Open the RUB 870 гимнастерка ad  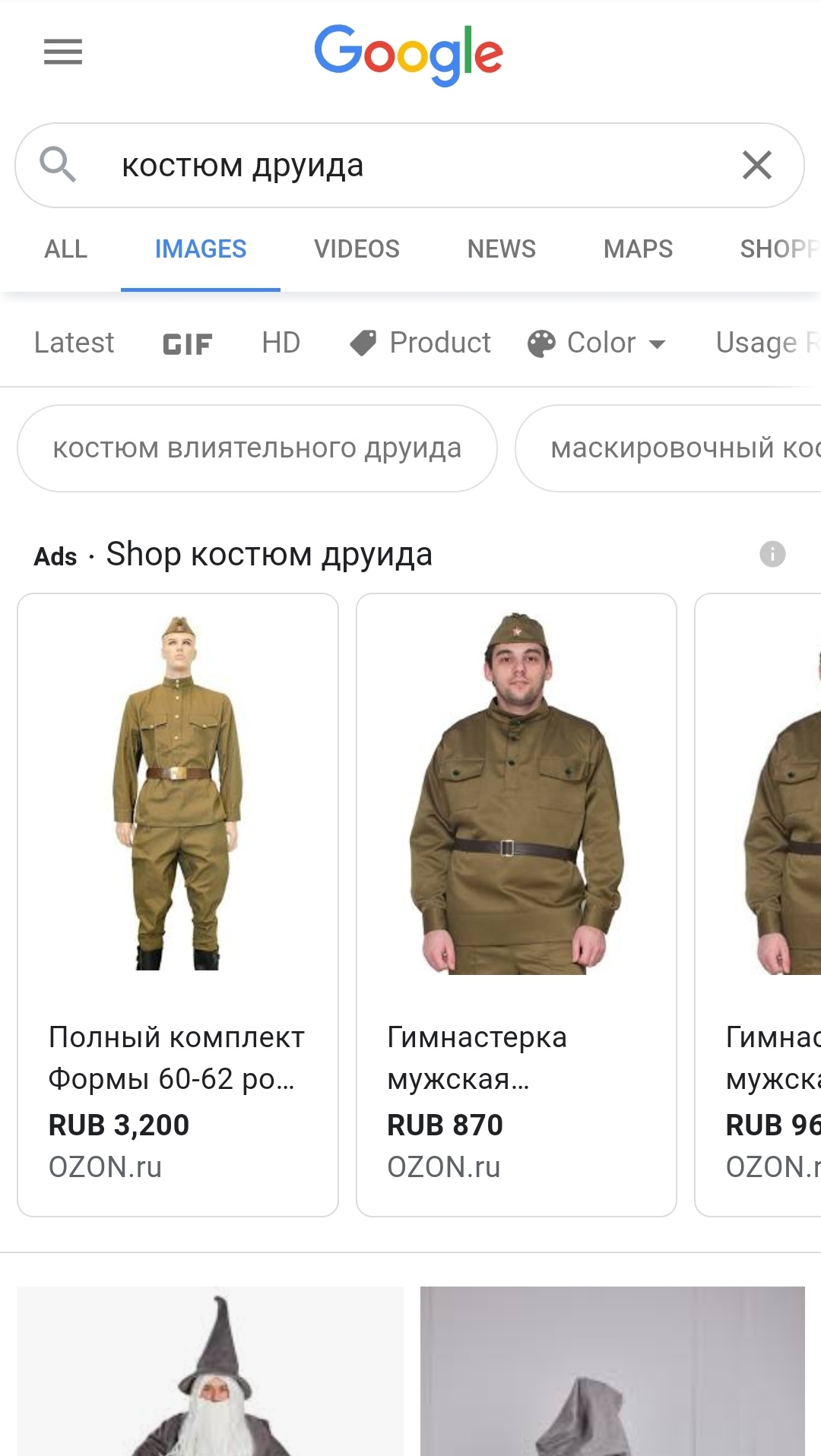coord(517,905)
